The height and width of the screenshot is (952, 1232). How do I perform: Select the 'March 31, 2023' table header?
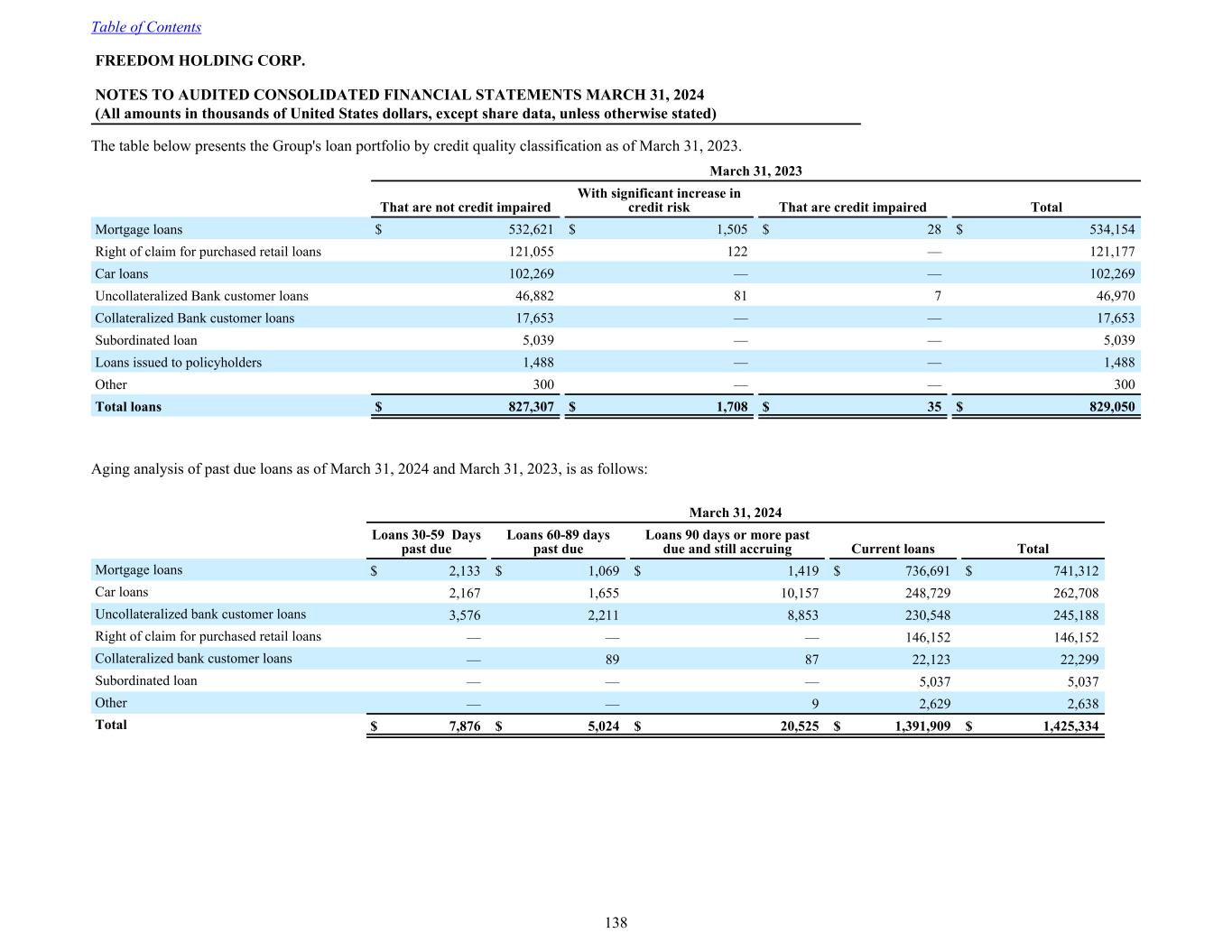tap(755, 171)
